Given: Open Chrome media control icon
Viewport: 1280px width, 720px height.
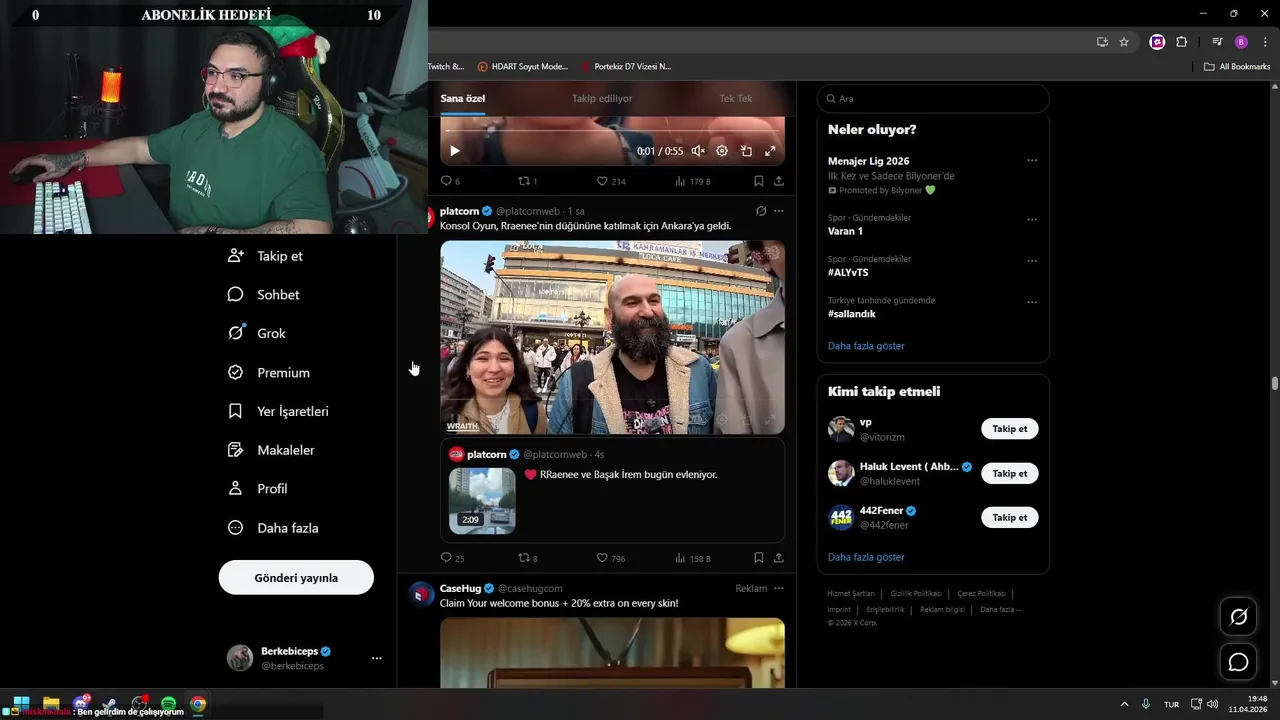Looking at the screenshot, I should click(x=1217, y=42).
